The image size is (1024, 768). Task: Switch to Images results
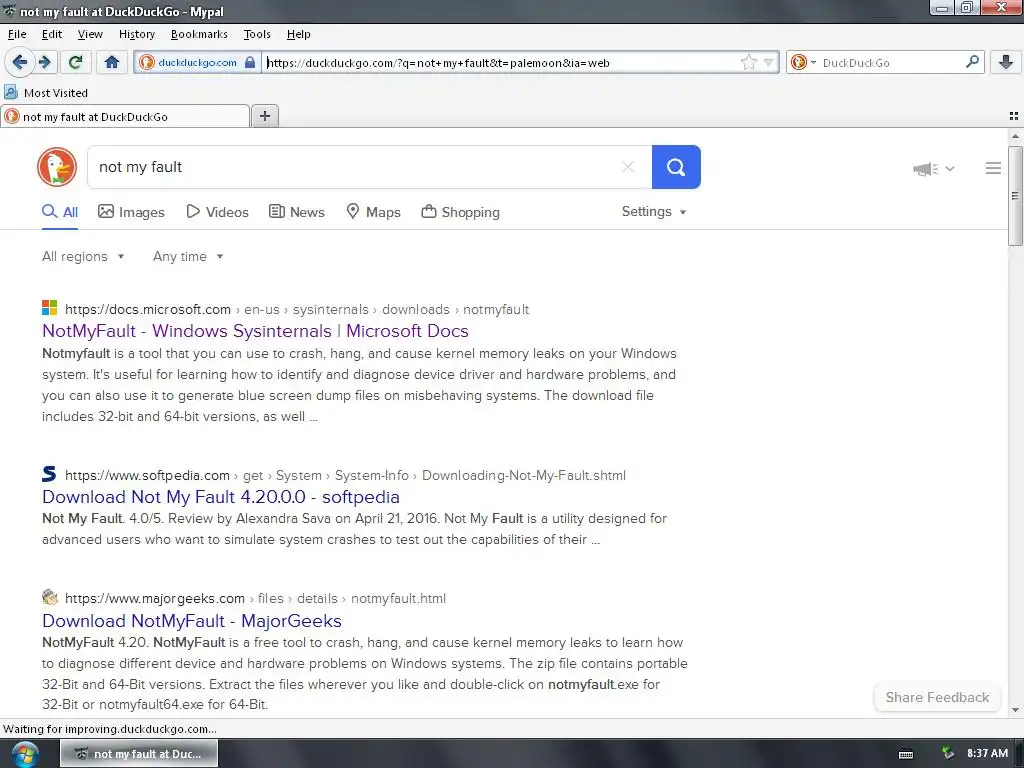131,212
